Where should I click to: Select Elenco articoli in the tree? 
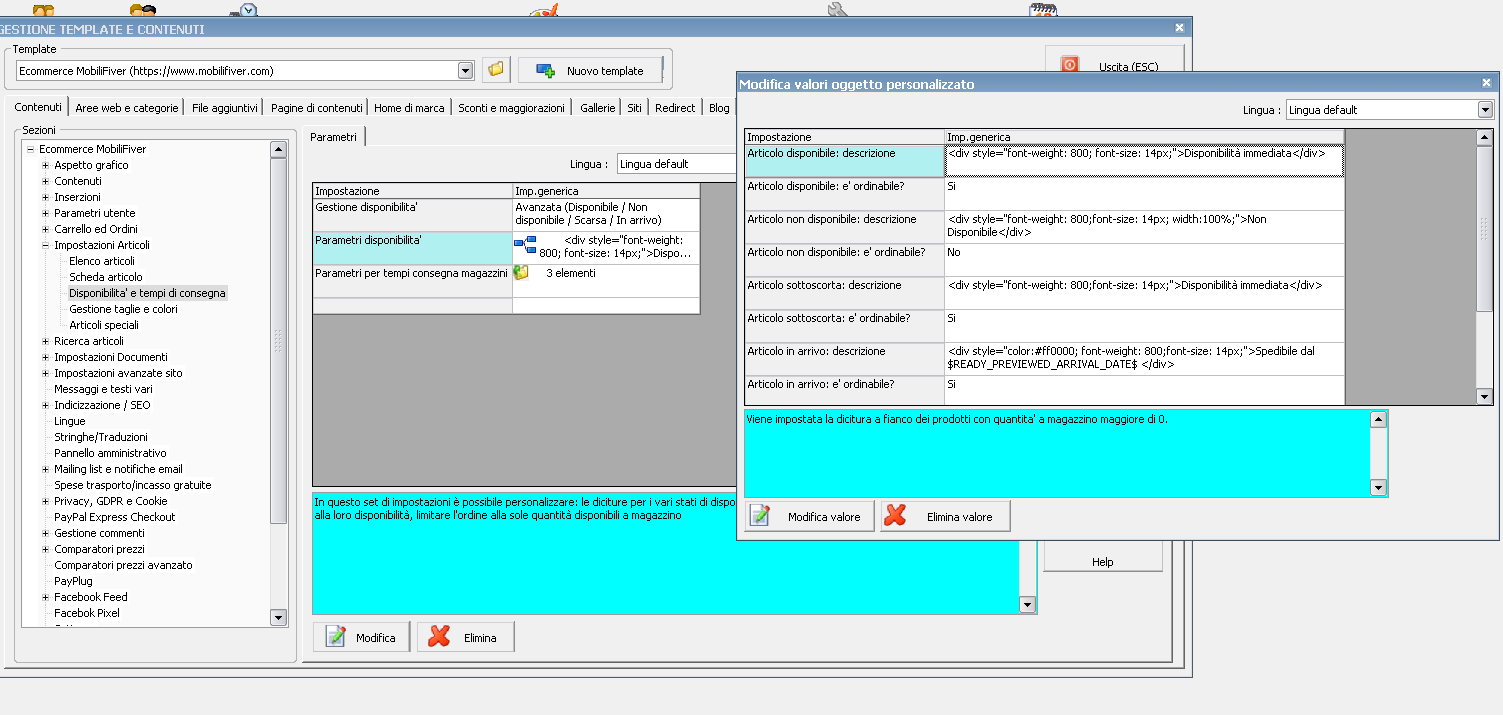pos(102,261)
